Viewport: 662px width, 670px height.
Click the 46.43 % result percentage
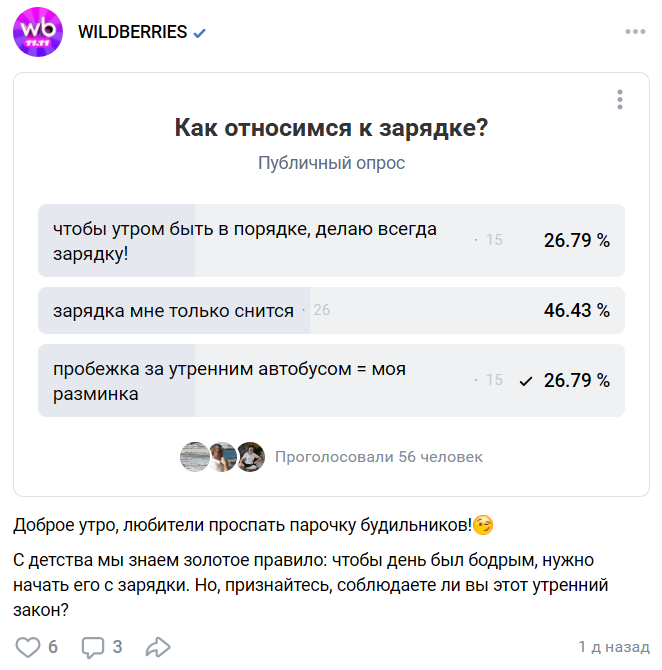click(576, 311)
